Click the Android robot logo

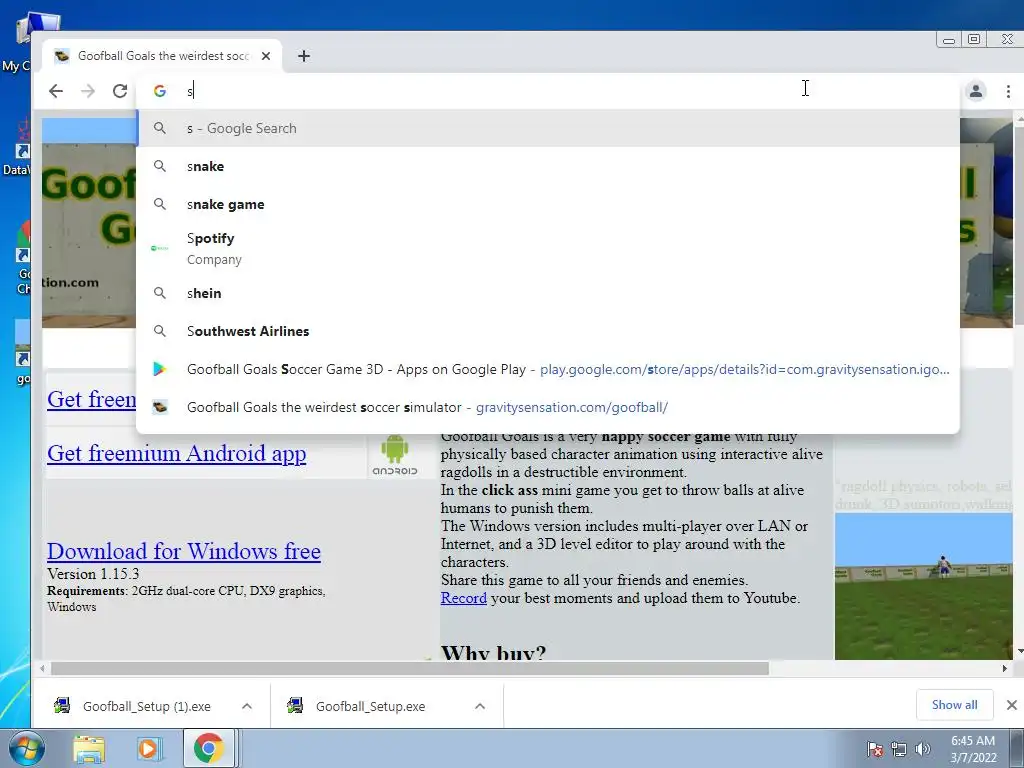click(x=394, y=455)
